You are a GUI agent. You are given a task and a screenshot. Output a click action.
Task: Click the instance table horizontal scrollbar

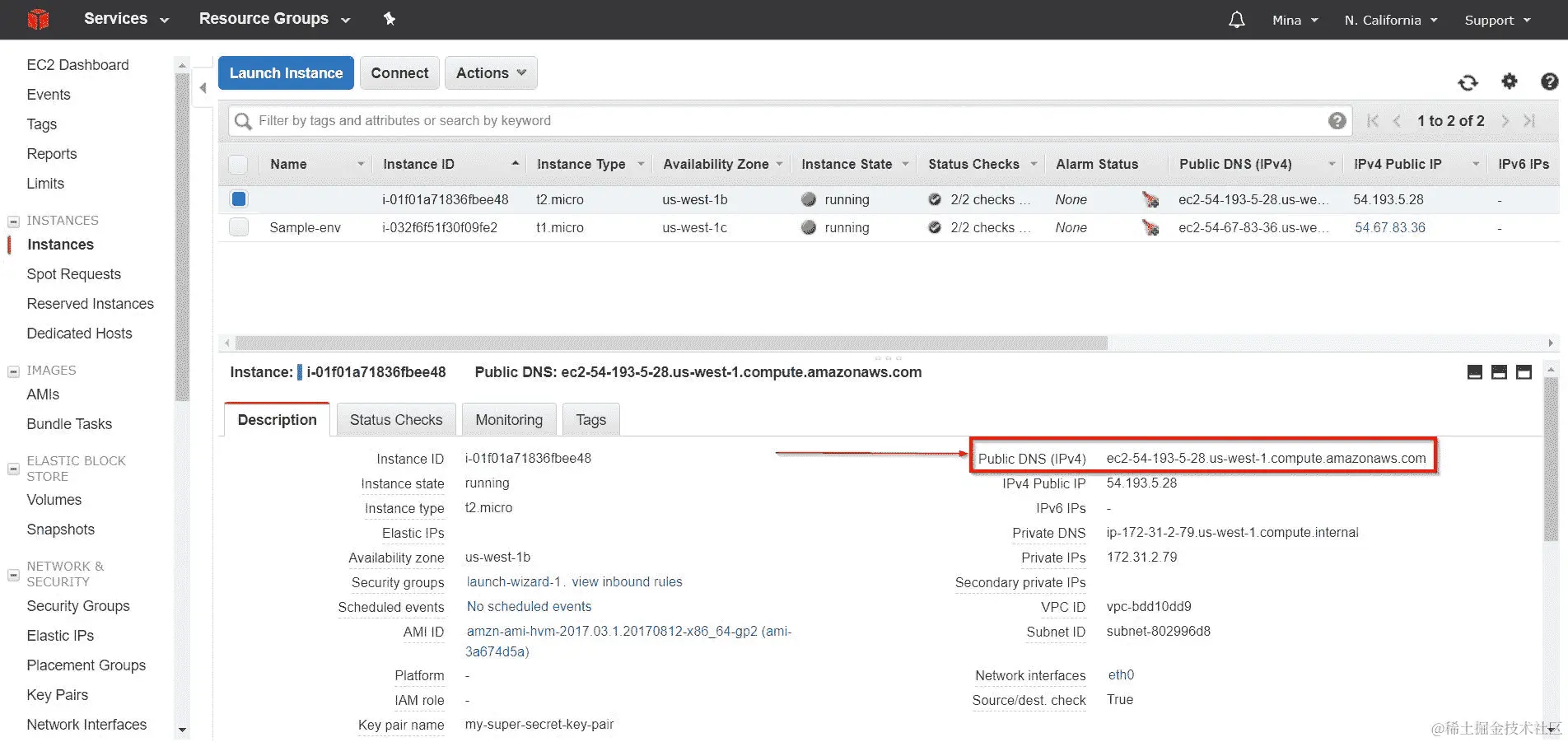click(671, 343)
